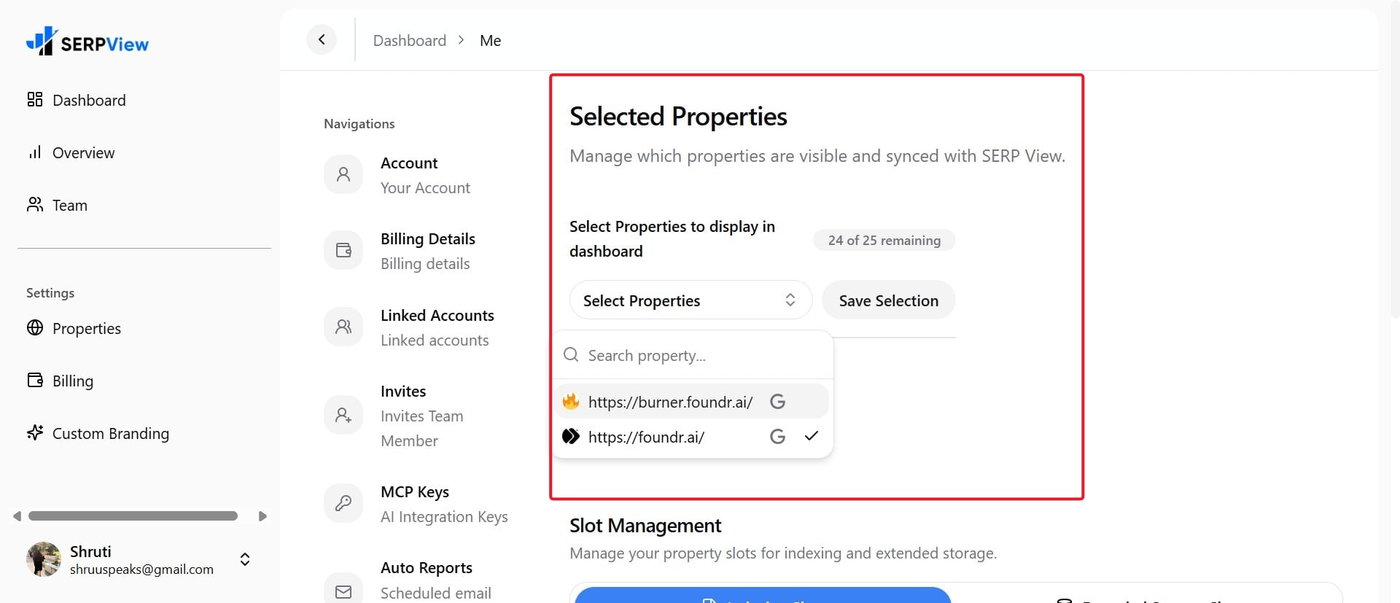Image resolution: width=1400 pixels, height=603 pixels.
Task: Click the Save Selection button
Action: point(888,300)
